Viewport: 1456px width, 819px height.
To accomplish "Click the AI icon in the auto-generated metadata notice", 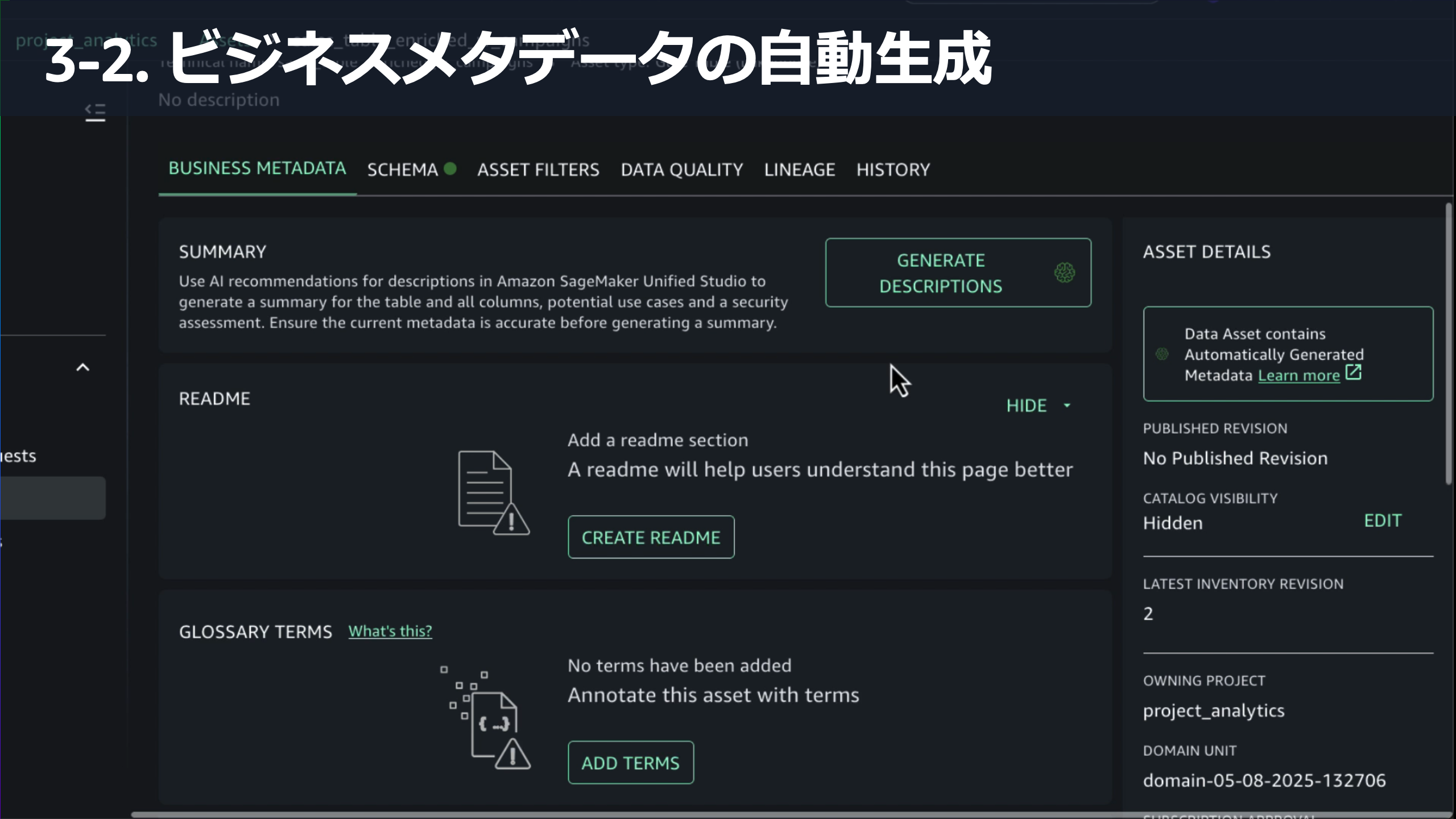I will [x=1162, y=354].
